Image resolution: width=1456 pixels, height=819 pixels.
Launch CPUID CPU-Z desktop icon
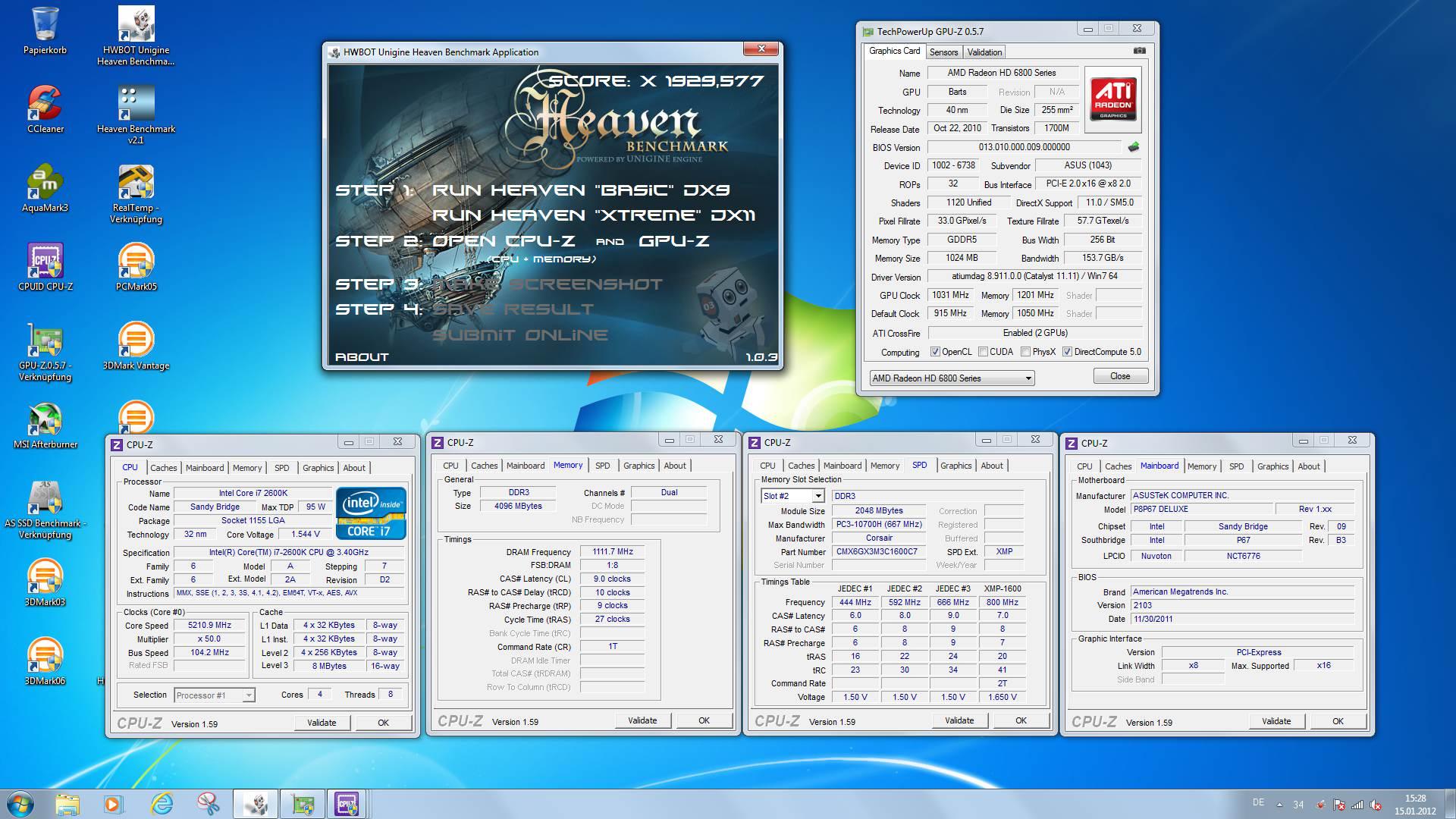click(45, 267)
